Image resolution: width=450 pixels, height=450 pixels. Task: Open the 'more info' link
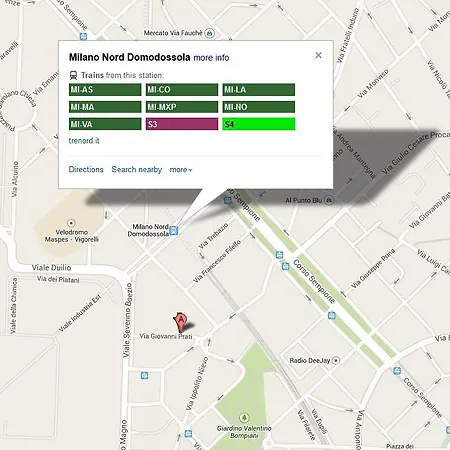click(211, 58)
